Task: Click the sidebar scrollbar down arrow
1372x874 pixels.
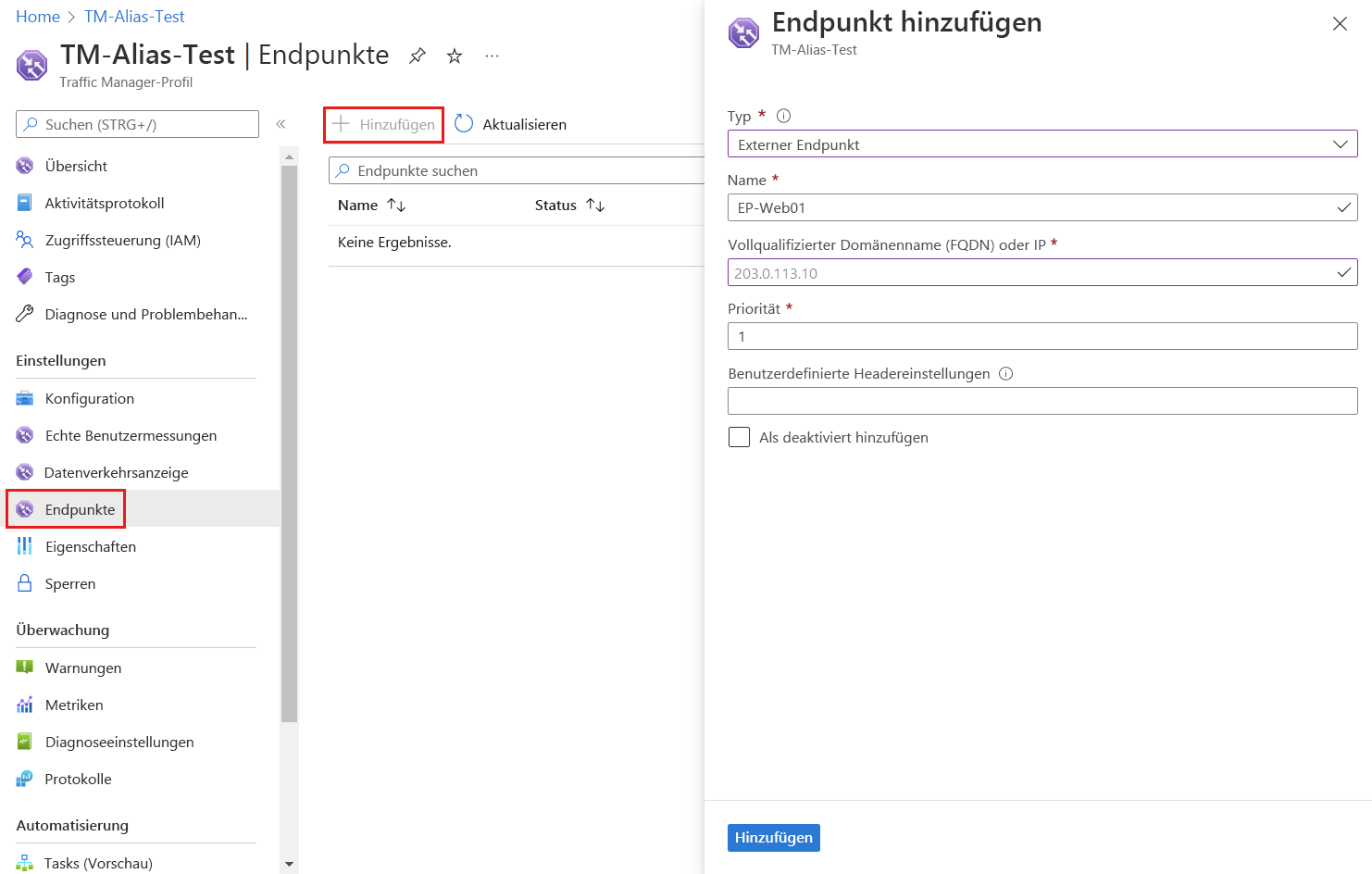Action: click(x=290, y=864)
